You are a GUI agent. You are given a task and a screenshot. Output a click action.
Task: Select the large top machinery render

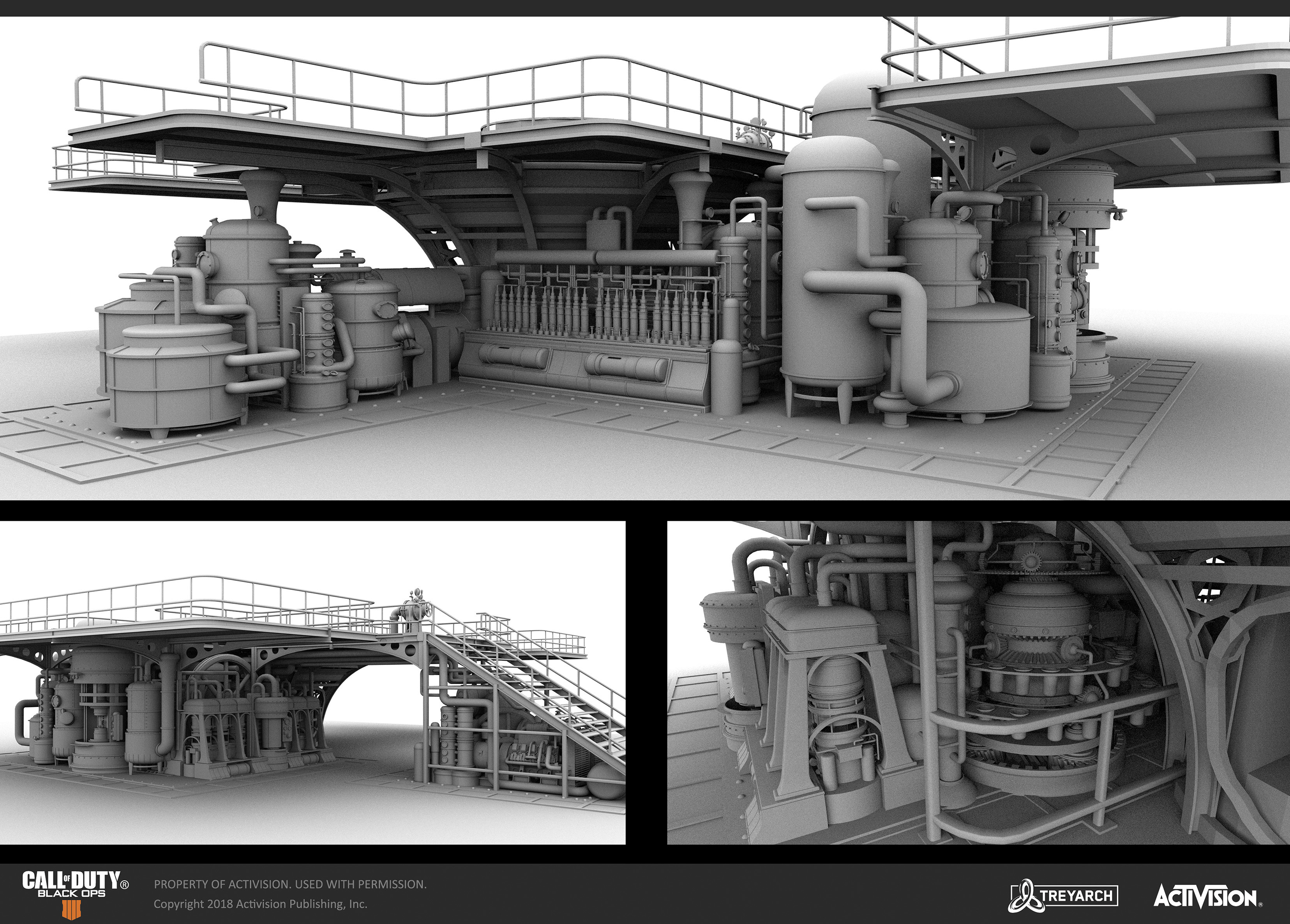tap(645, 258)
